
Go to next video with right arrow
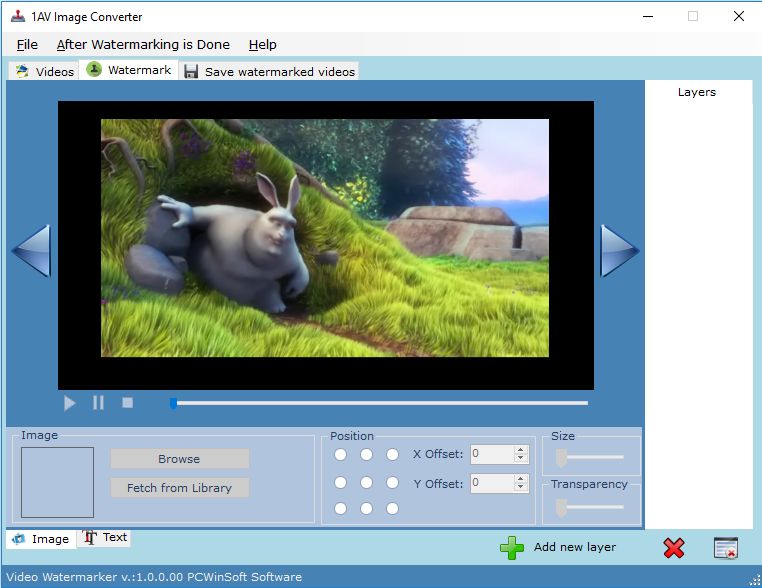tap(620, 251)
